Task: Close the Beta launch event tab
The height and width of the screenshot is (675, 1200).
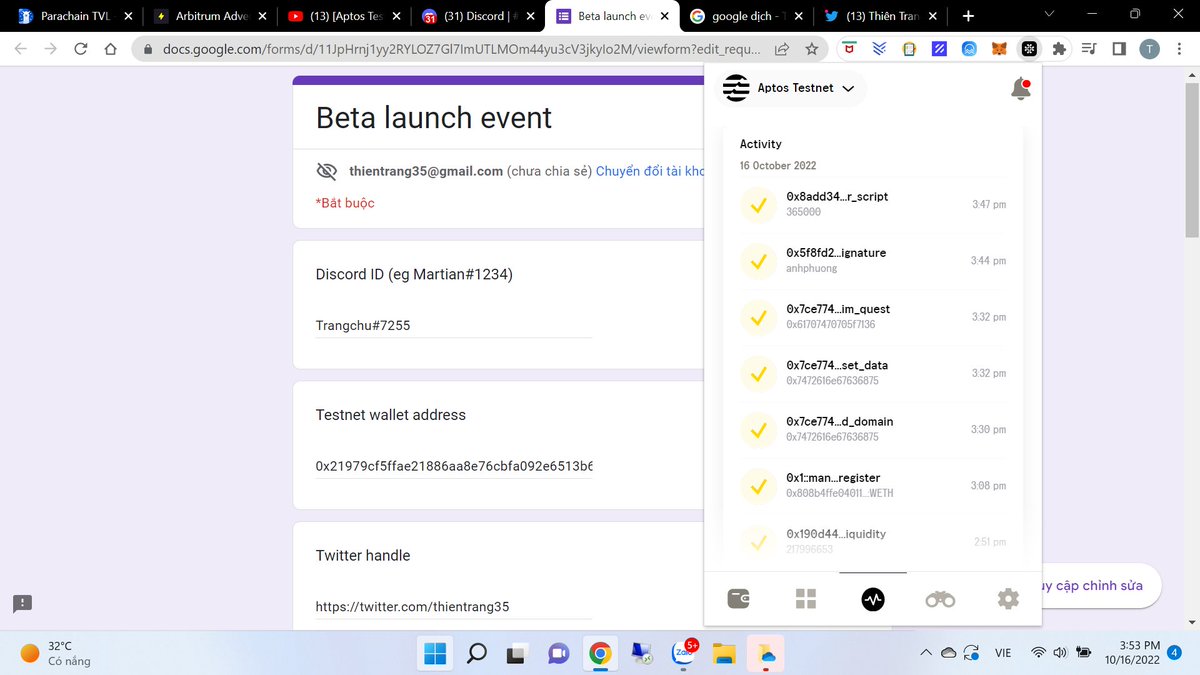Action: 663,16
